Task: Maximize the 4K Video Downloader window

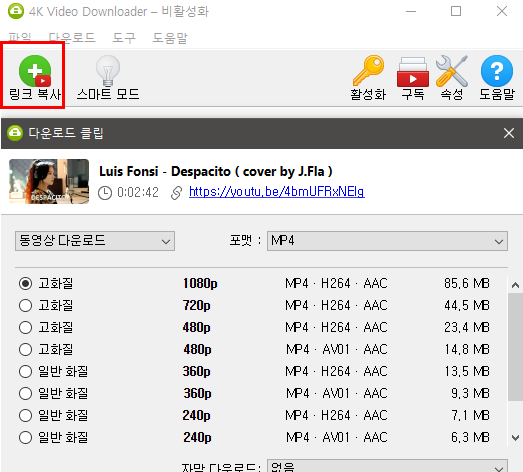Action: (x=456, y=11)
